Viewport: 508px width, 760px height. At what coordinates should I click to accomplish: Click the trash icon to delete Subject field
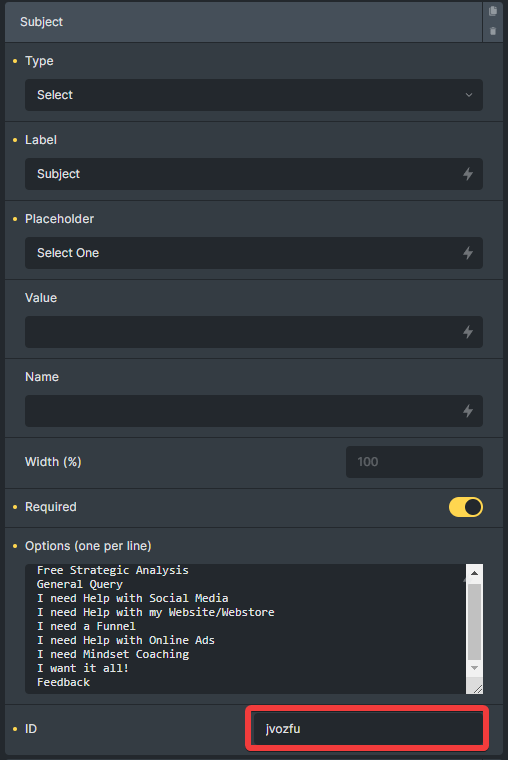tap(493, 31)
